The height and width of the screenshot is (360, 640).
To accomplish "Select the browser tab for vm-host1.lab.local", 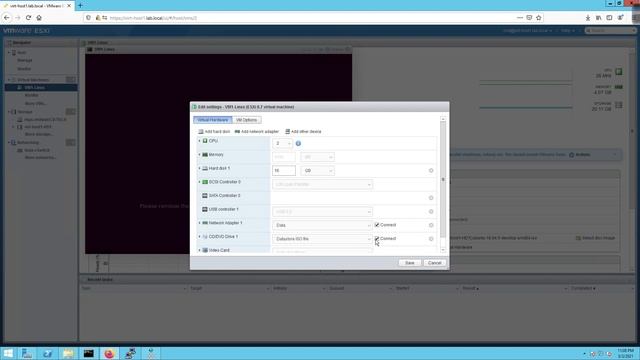I will (x=37, y=6).
